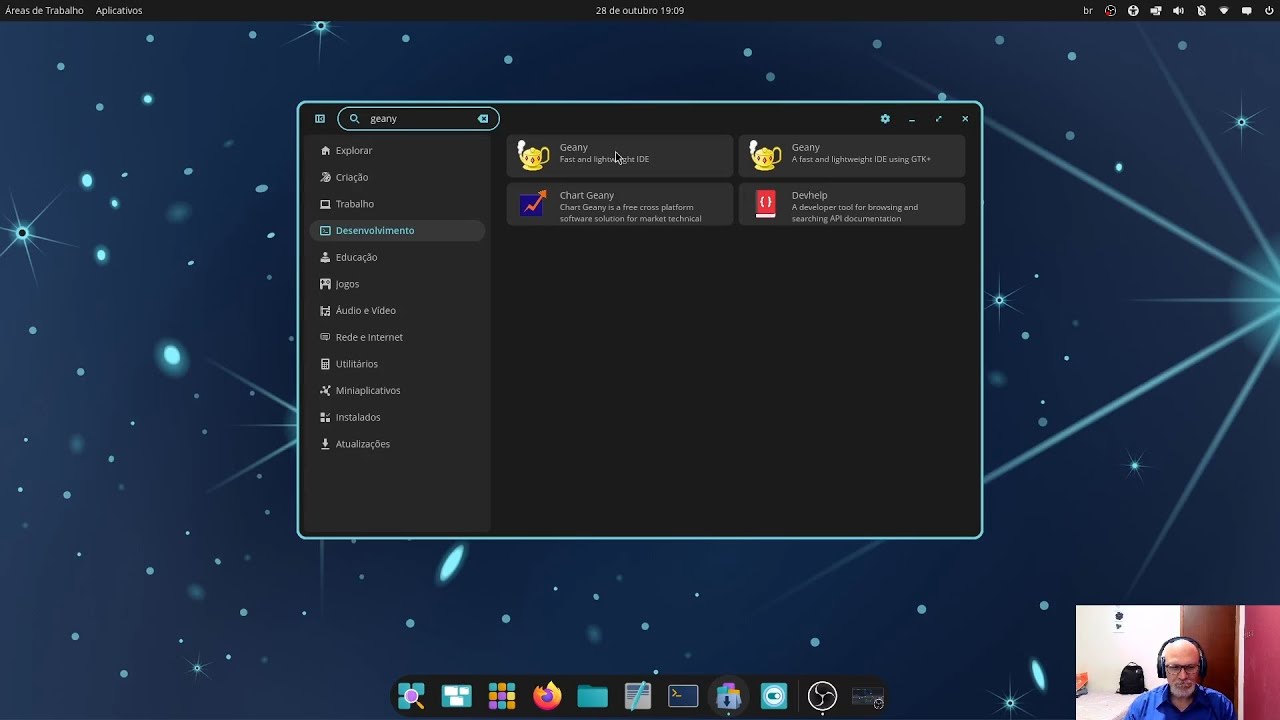Viewport: 1280px width, 720px height.
Task: Click the screens/windows tray icon in the top bar
Action: (x=1156, y=10)
